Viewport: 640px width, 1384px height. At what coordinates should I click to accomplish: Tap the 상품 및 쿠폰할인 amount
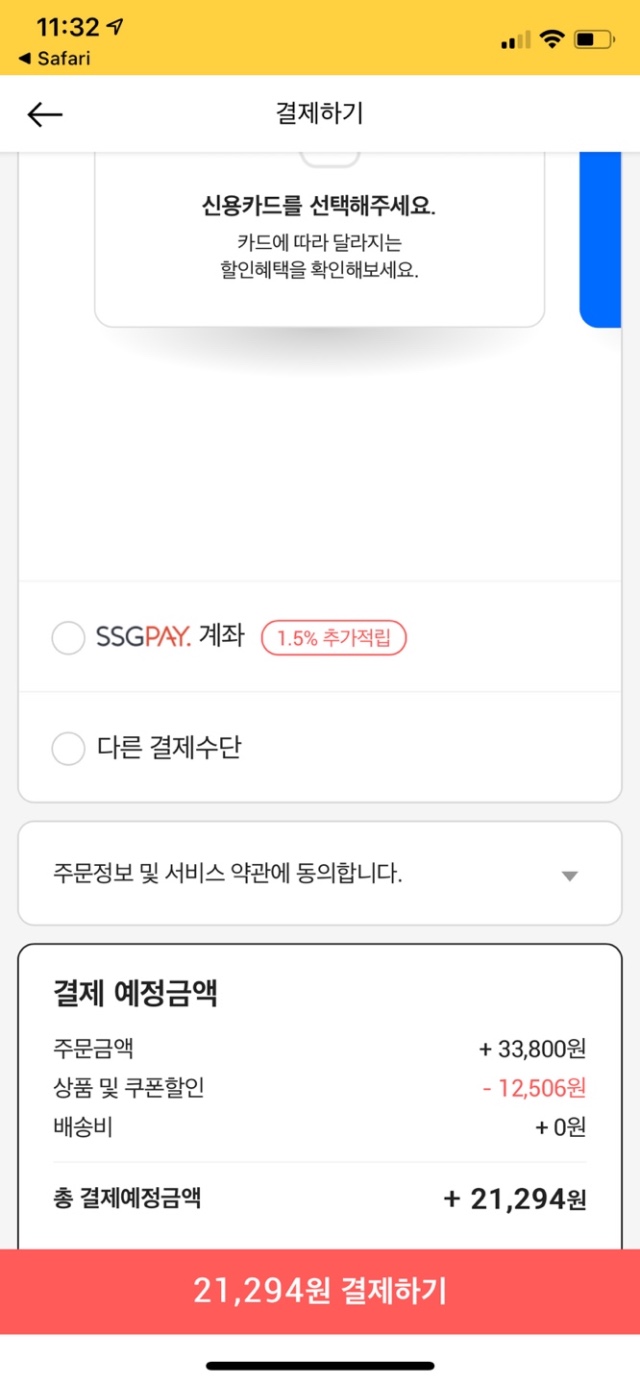534,1087
